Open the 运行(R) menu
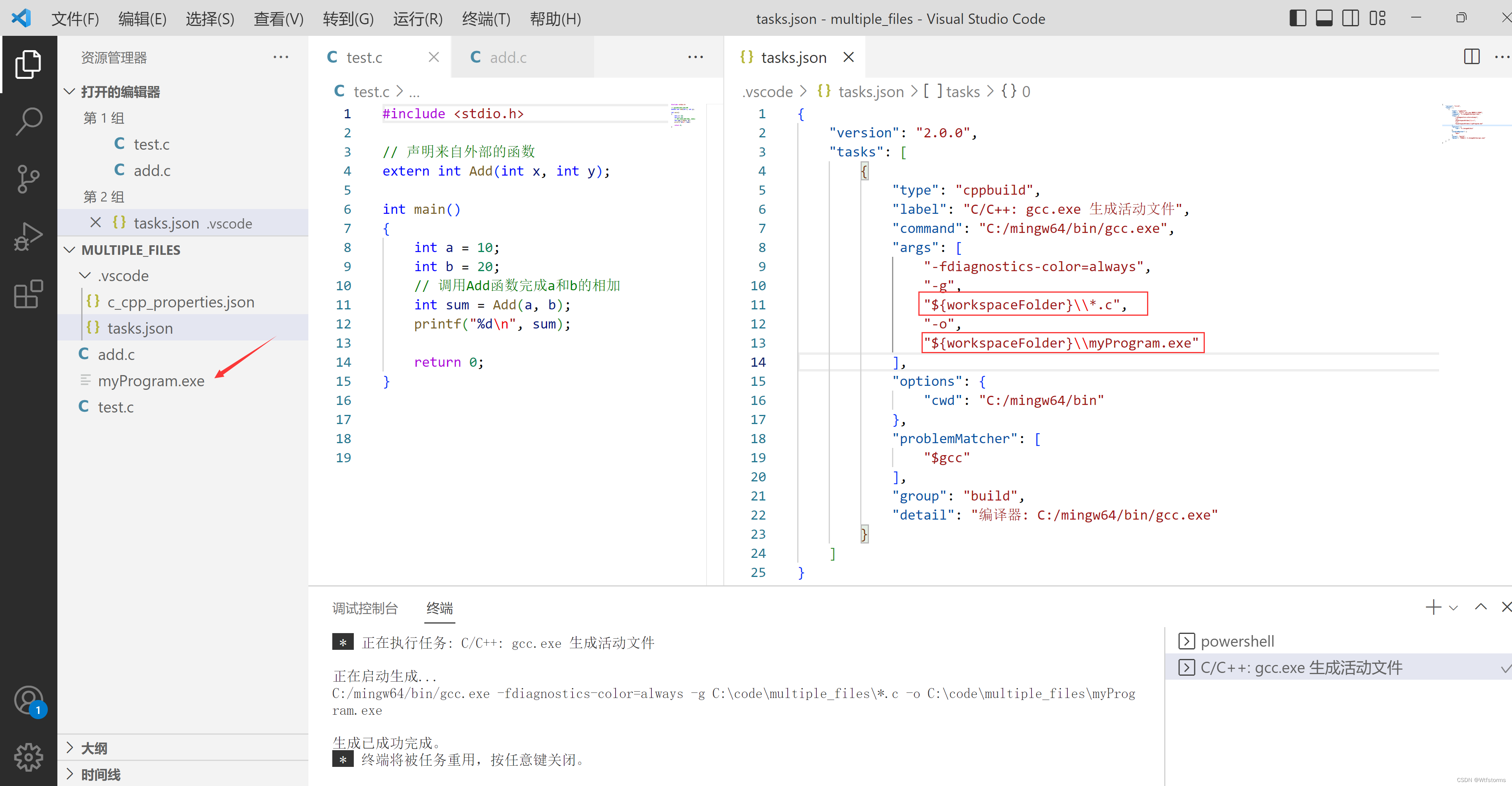1512x786 pixels. pyautogui.click(x=417, y=19)
